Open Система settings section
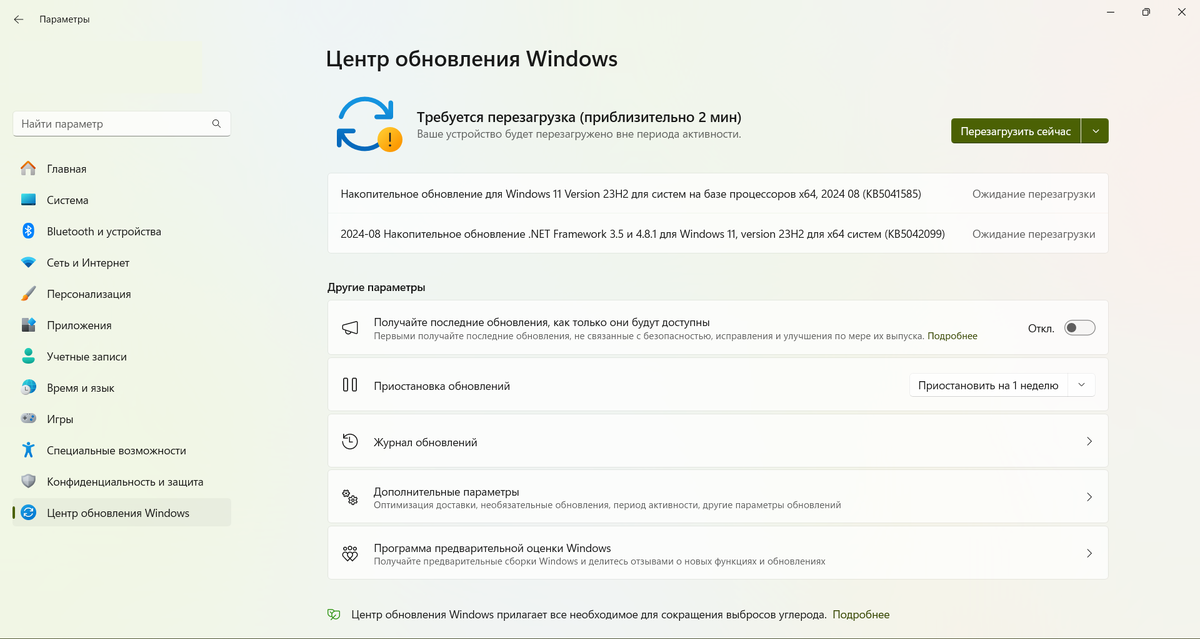Screen dimensions: 1200x639 121,200
